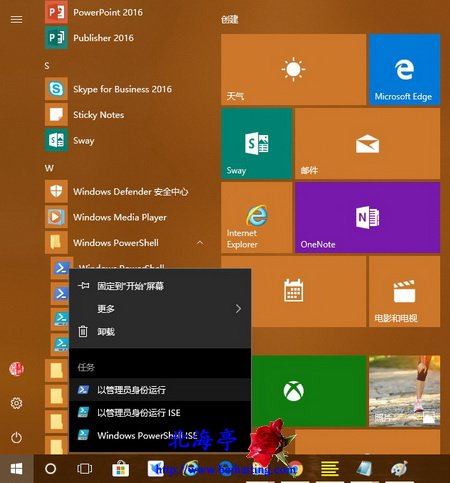Open the Microsoft Edge tile
This screenshot has height=483, width=450.
click(404, 69)
